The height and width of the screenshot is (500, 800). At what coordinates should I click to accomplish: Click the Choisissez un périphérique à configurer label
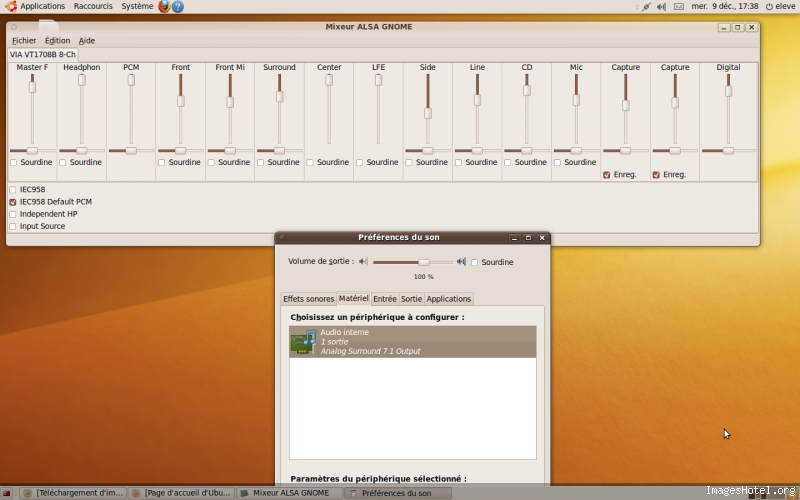[x=378, y=317]
